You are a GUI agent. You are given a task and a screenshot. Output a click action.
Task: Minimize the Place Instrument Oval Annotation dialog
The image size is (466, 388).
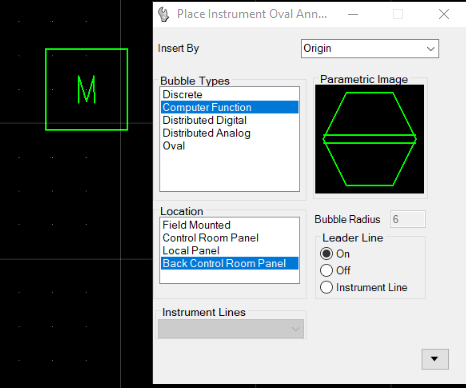click(353, 14)
